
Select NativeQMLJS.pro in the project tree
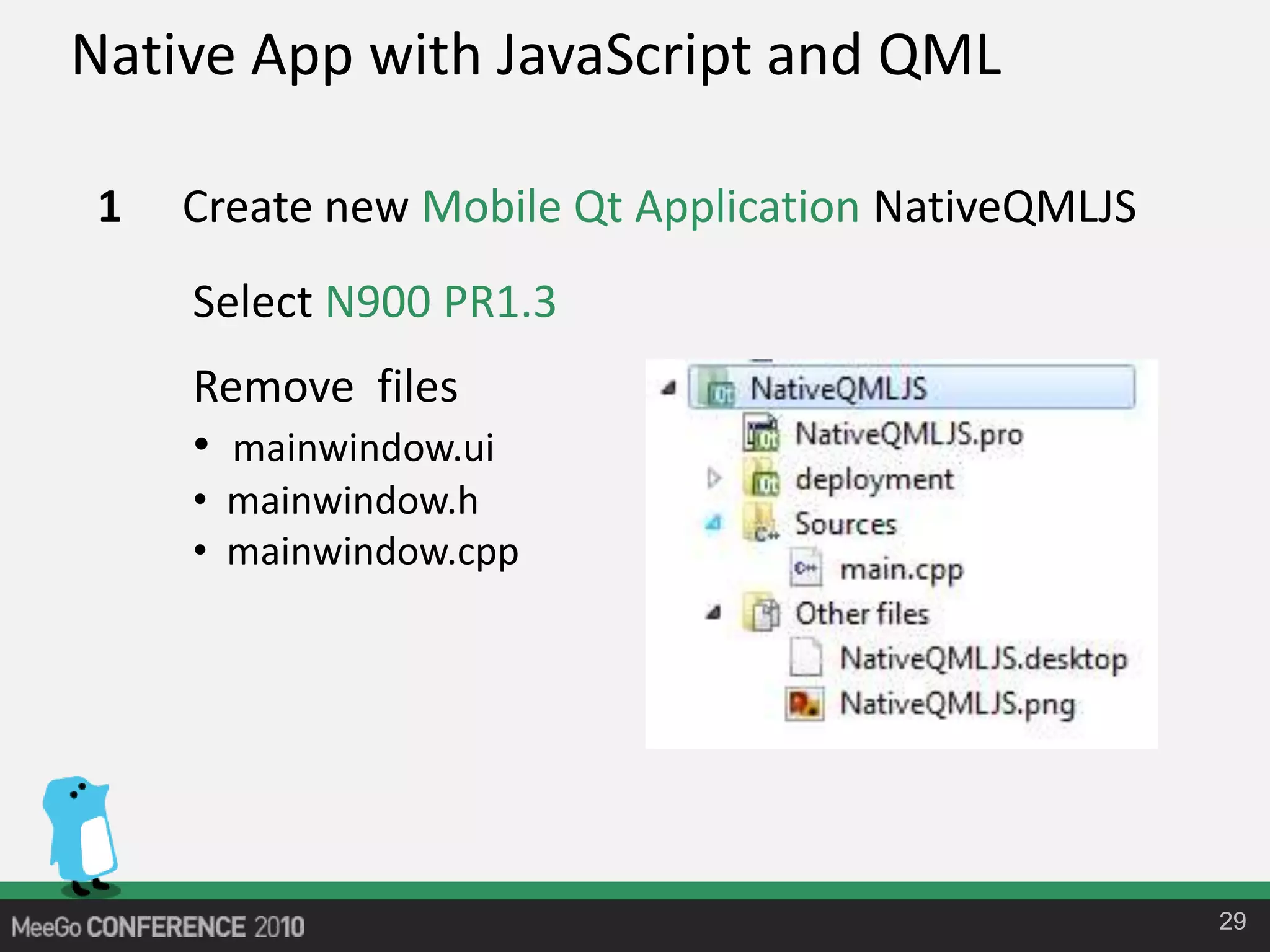pyautogui.click(x=908, y=434)
